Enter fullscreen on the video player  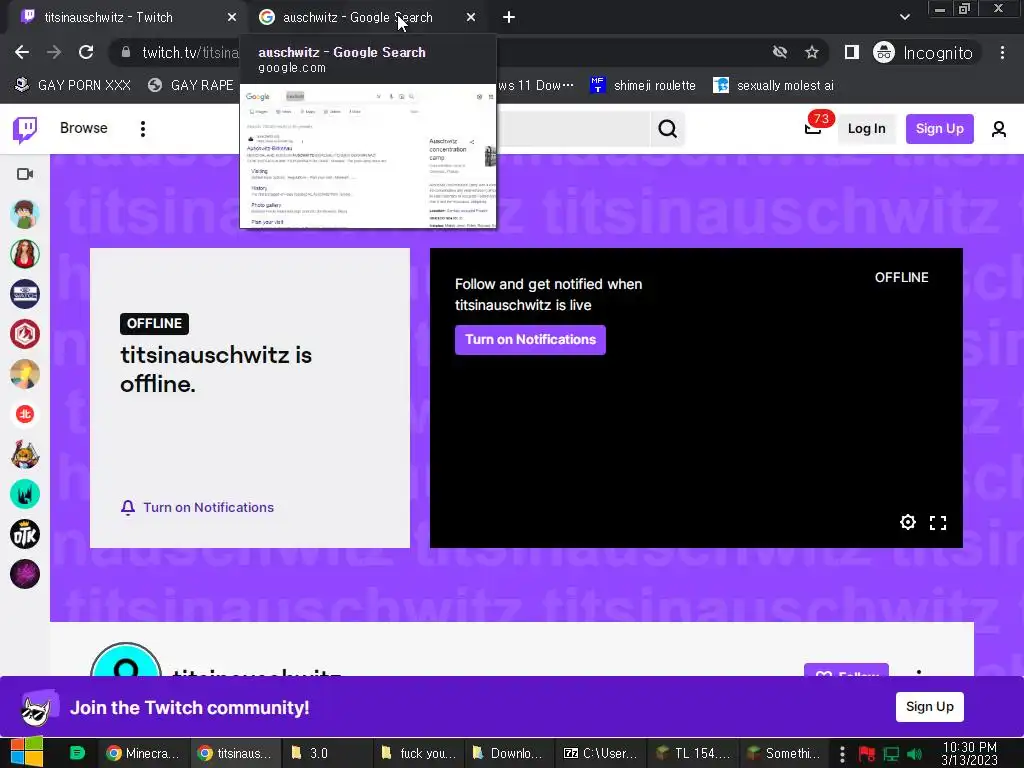(938, 522)
